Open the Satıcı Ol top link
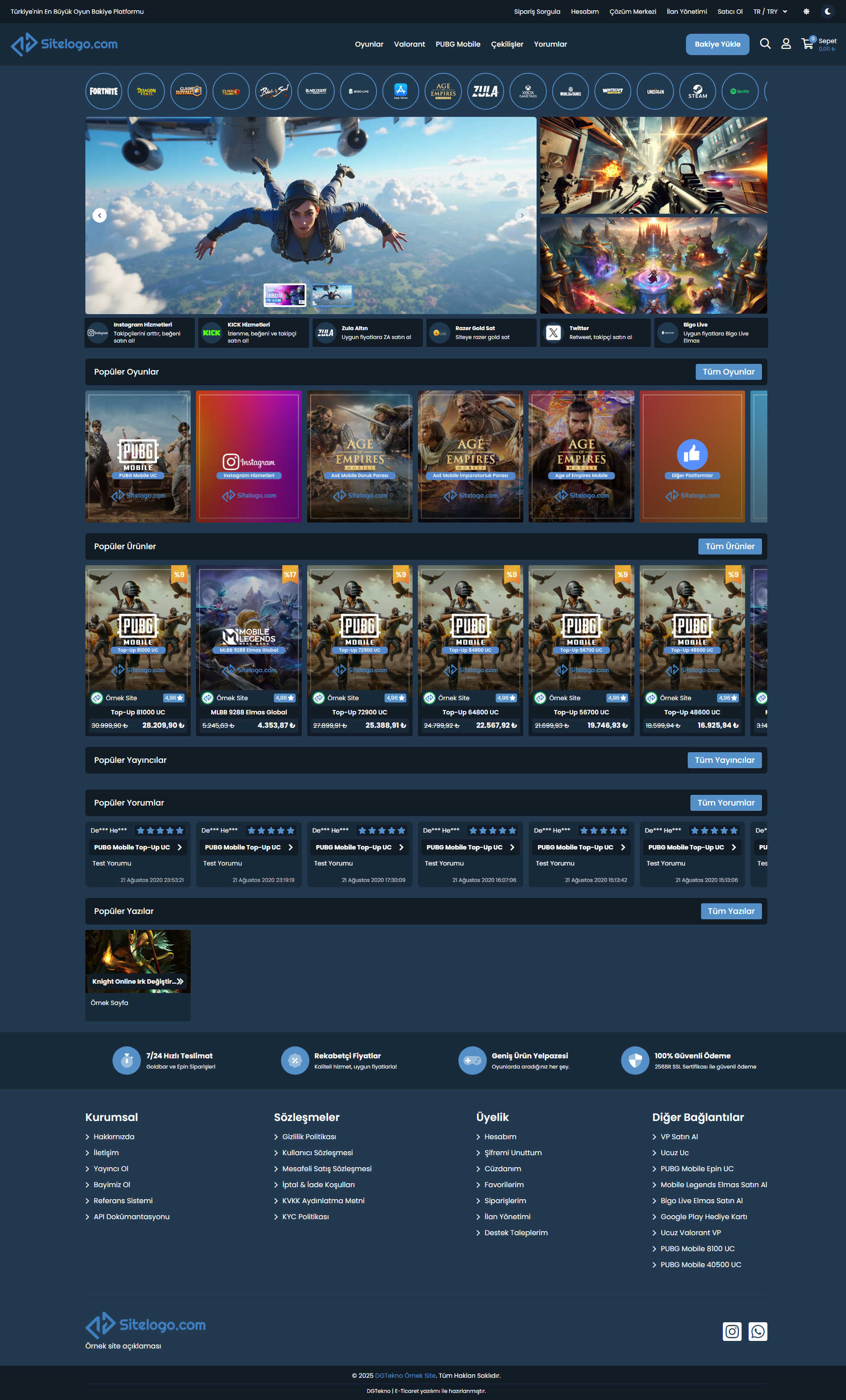This screenshot has height=1400, width=846. tap(730, 12)
